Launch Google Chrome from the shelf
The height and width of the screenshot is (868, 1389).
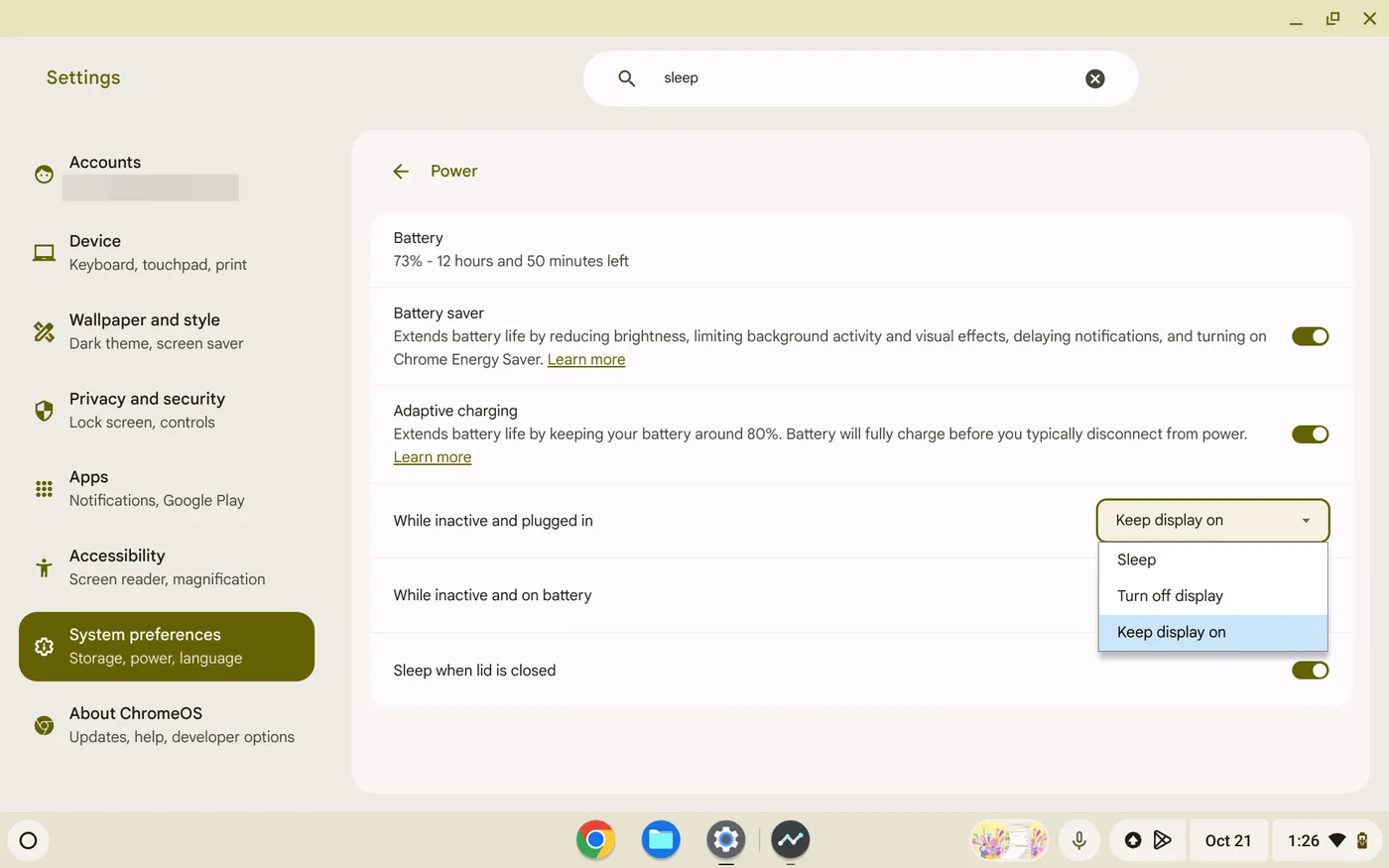coord(595,840)
